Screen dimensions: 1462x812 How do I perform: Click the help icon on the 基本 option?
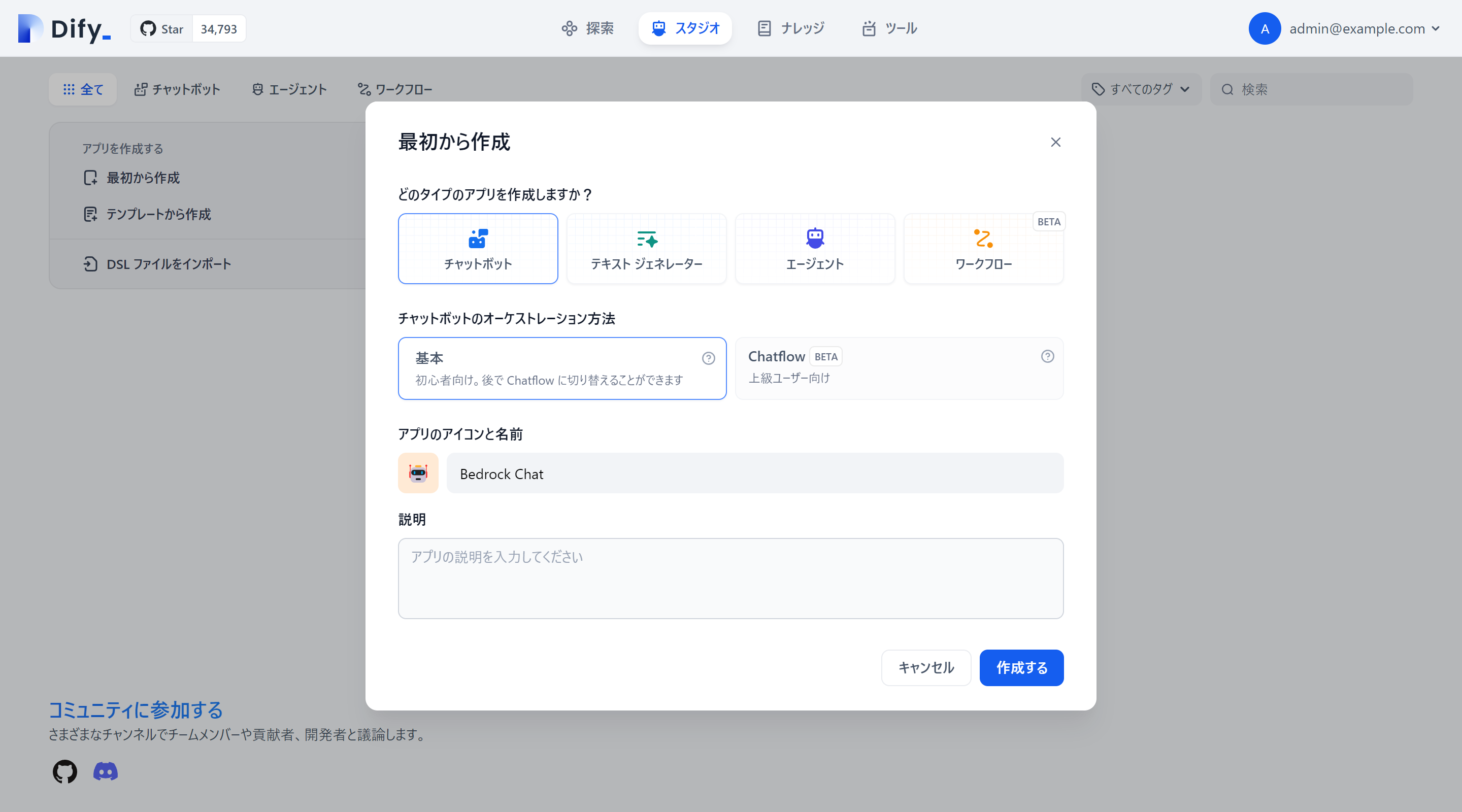tap(708, 358)
